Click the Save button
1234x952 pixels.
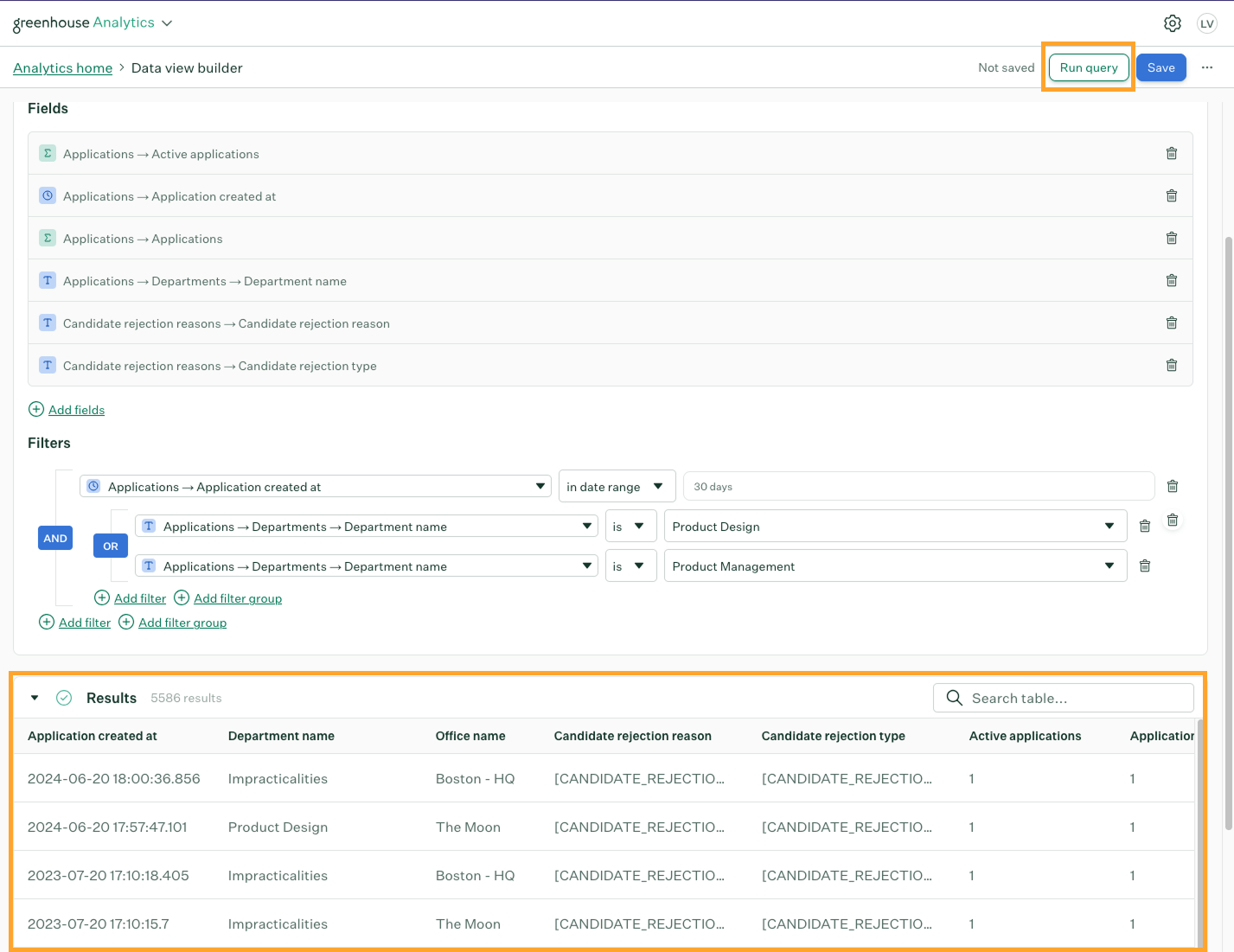point(1161,67)
